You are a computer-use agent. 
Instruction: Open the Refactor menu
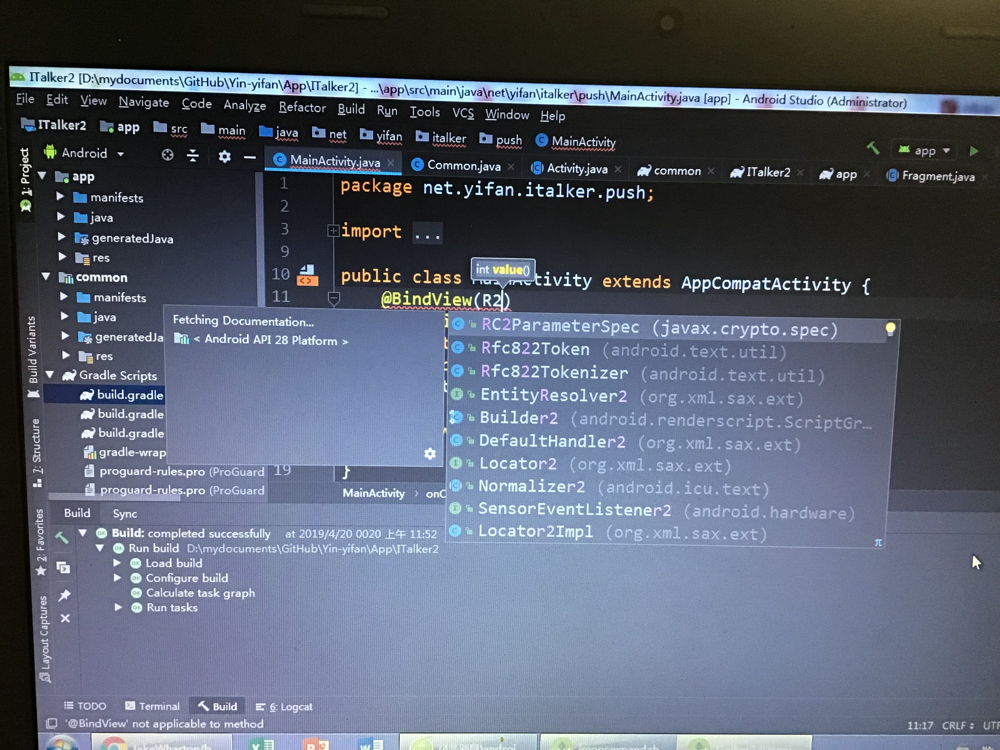(302, 107)
